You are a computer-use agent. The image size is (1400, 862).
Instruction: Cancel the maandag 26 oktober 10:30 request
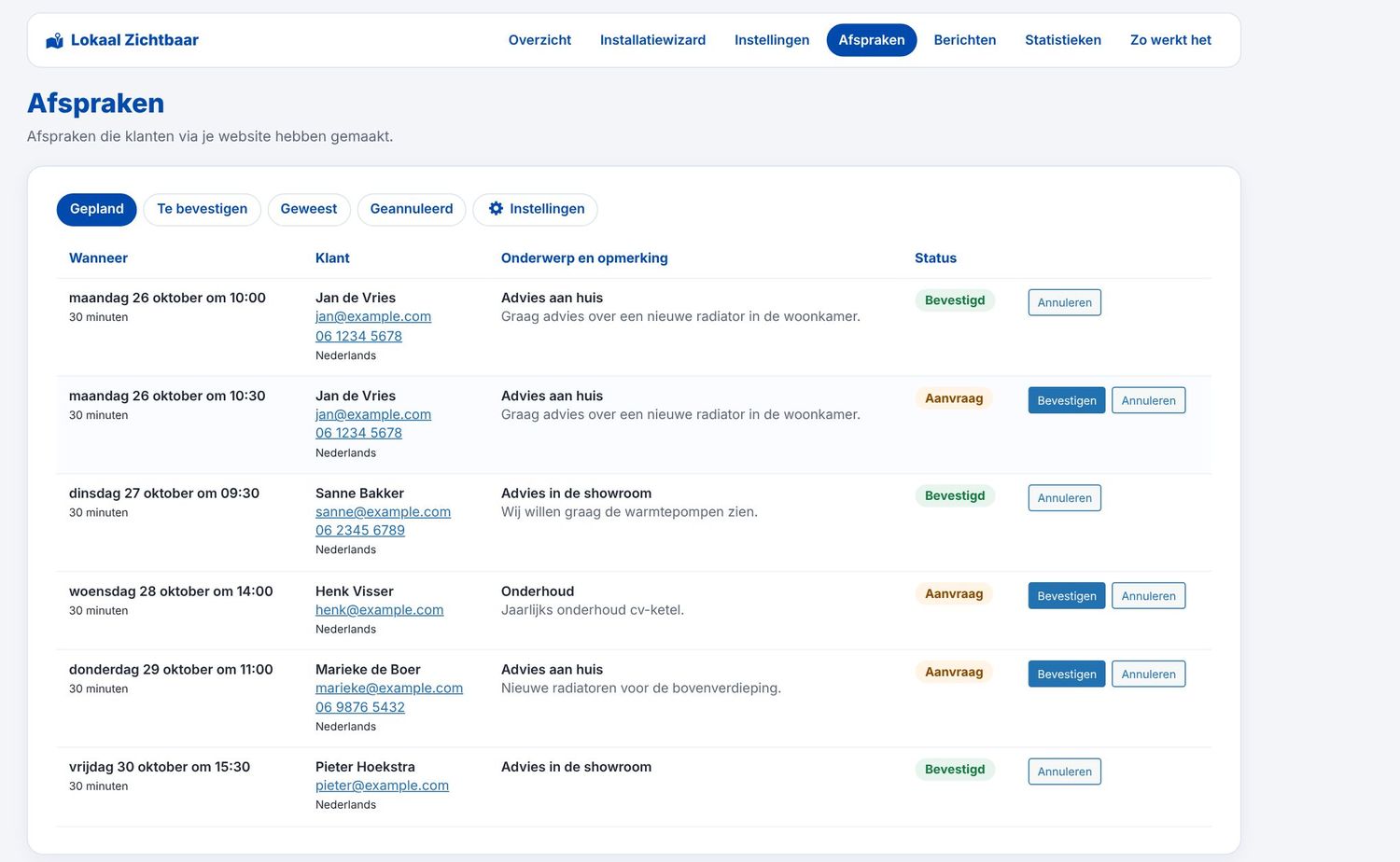pyautogui.click(x=1149, y=400)
